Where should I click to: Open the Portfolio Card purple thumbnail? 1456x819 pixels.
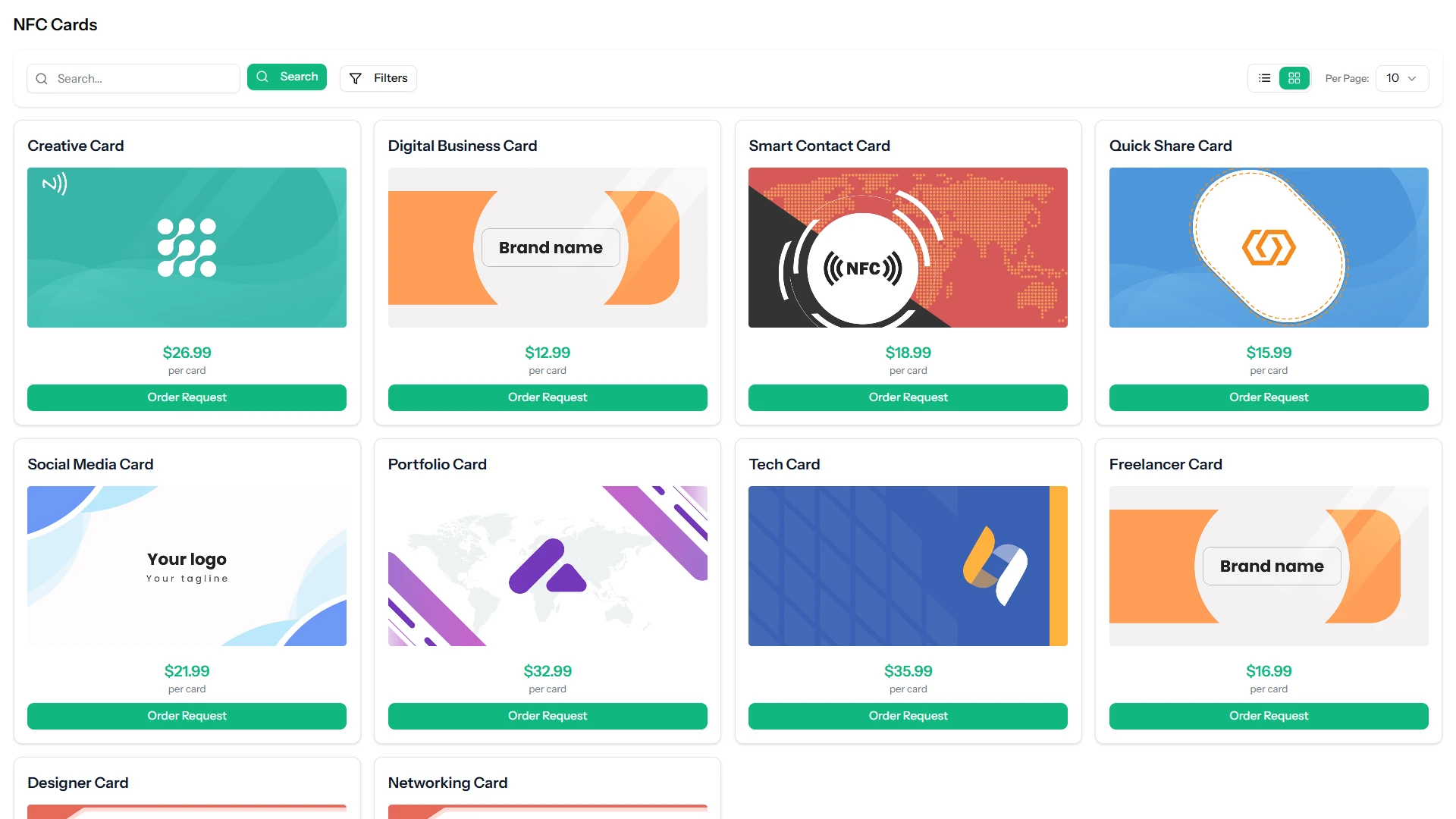tap(548, 566)
